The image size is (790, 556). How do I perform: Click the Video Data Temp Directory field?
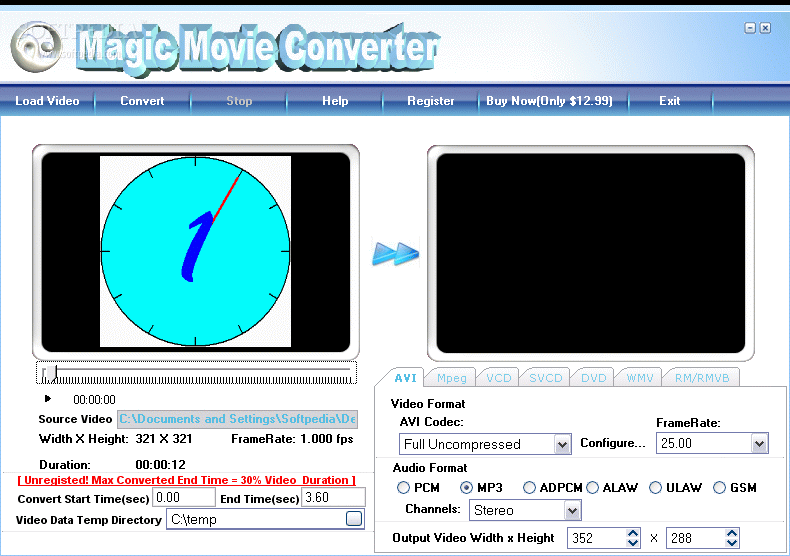[255, 519]
